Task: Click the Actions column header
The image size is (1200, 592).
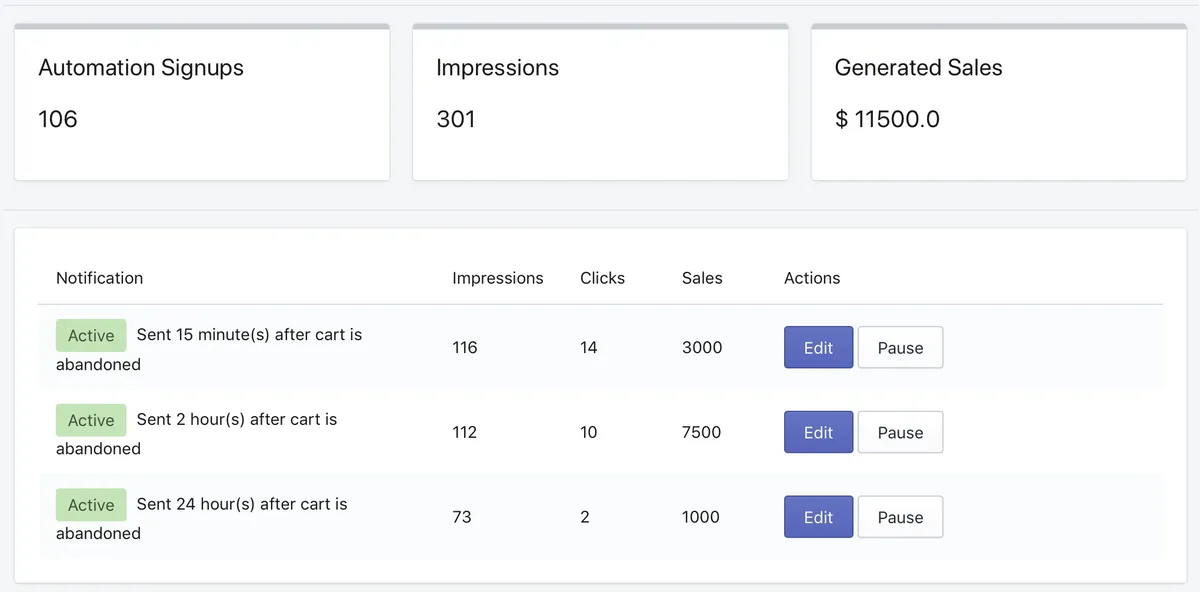Action: point(812,278)
